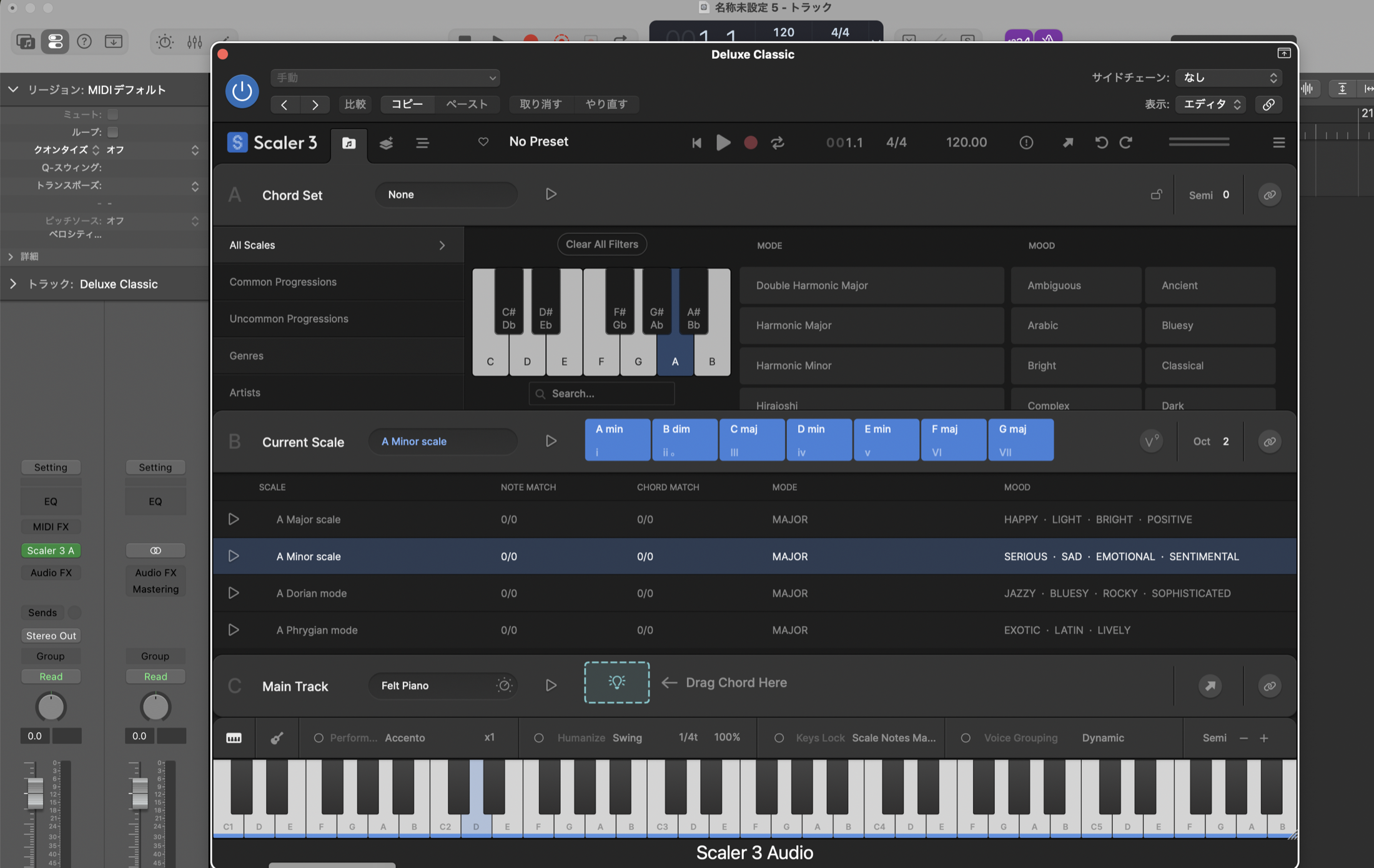This screenshot has width=1374, height=868.
Task: Check the ループ checkbox
Action: (x=112, y=132)
